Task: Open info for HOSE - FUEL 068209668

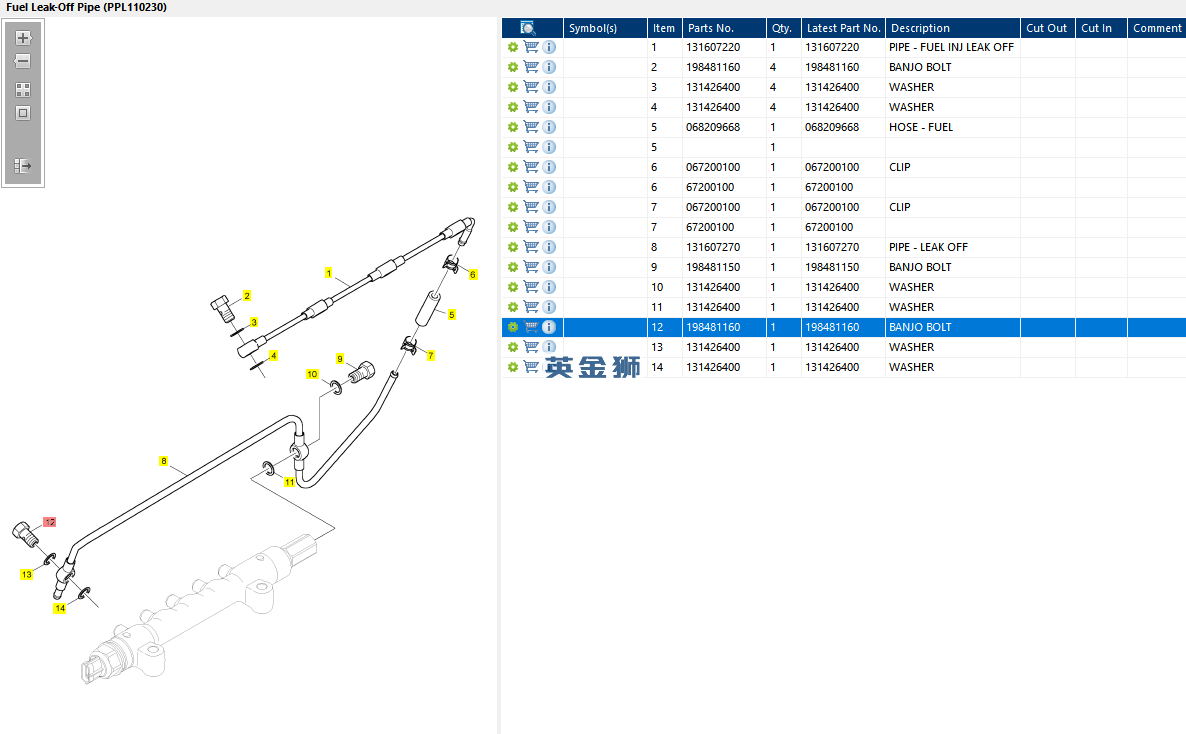Action: coord(549,127)
